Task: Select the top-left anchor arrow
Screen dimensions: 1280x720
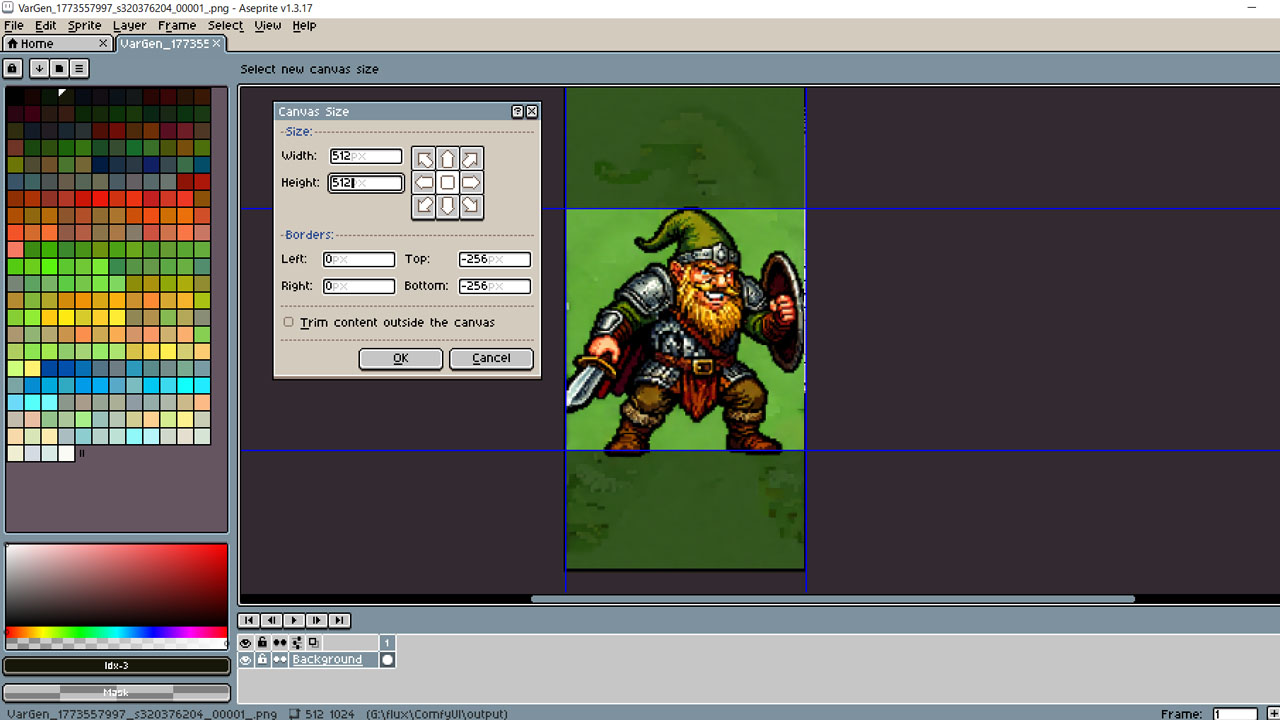Action: [x=424, y=159]
